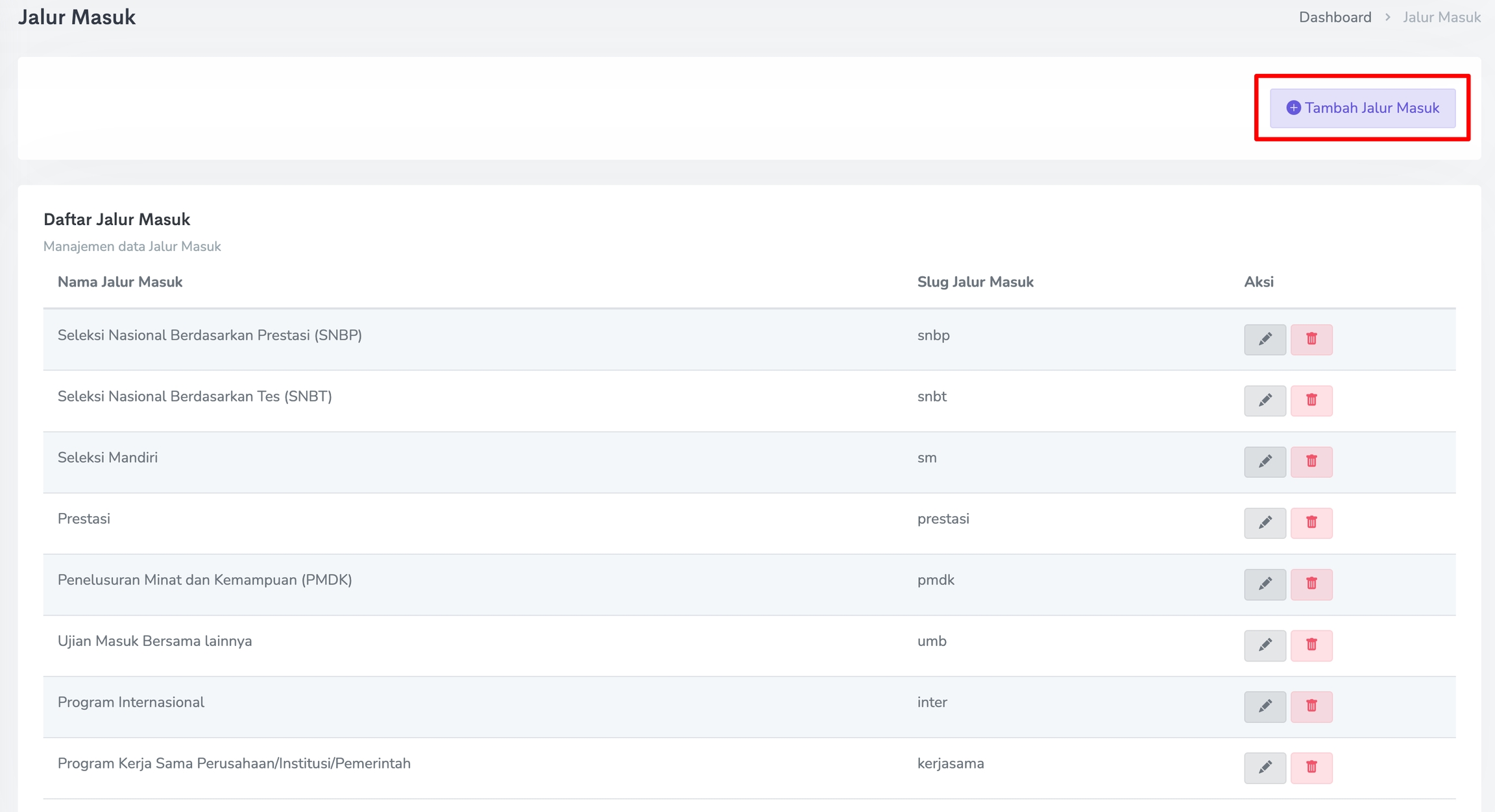Edit the kerjasama program row
The width and height of the screenshot is (1495, 812).
1265,768
